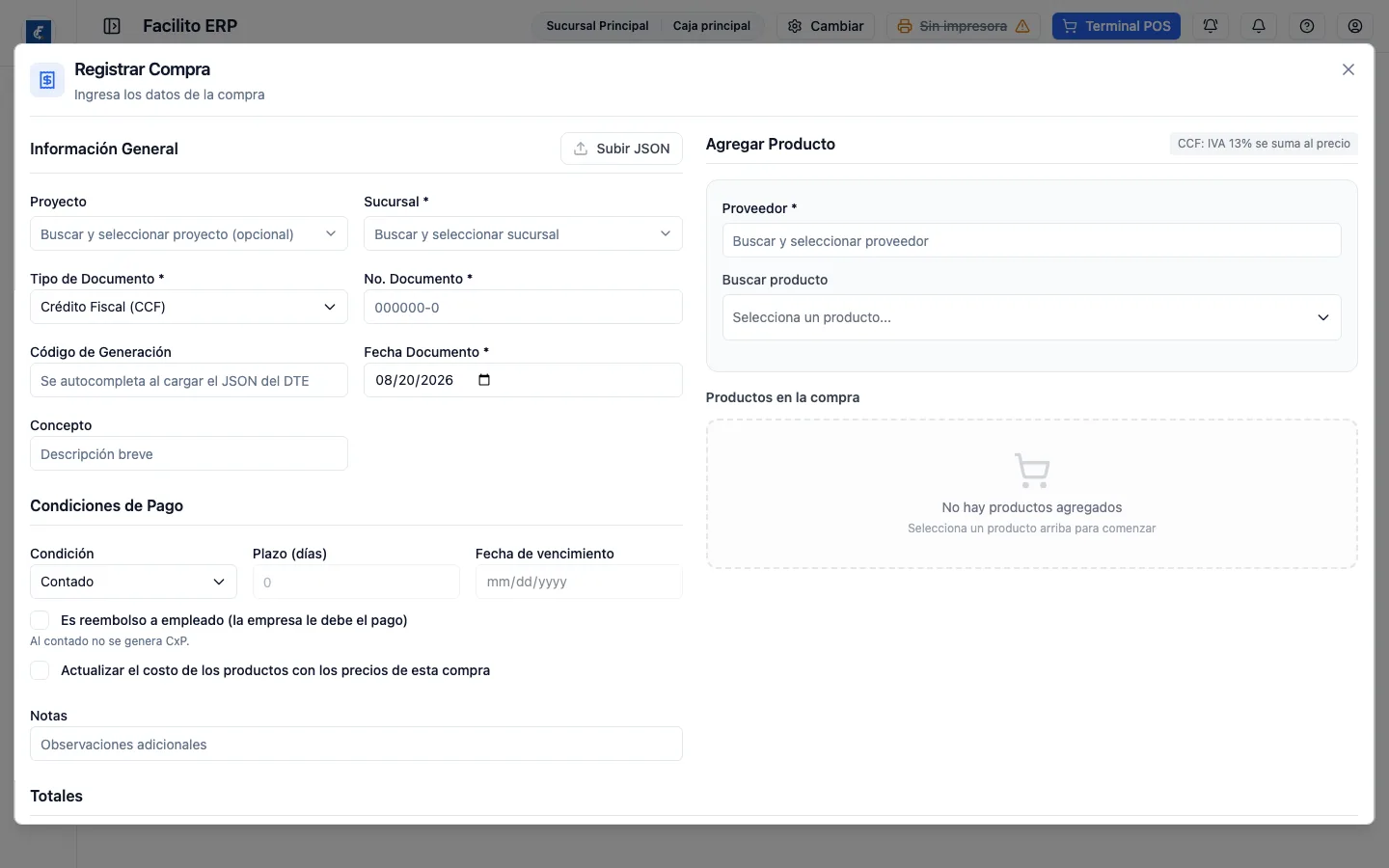Click the Fecha Documento date value
This screenshot has width=1389, height=868.
pyautogui.click(x=415, y=380)
